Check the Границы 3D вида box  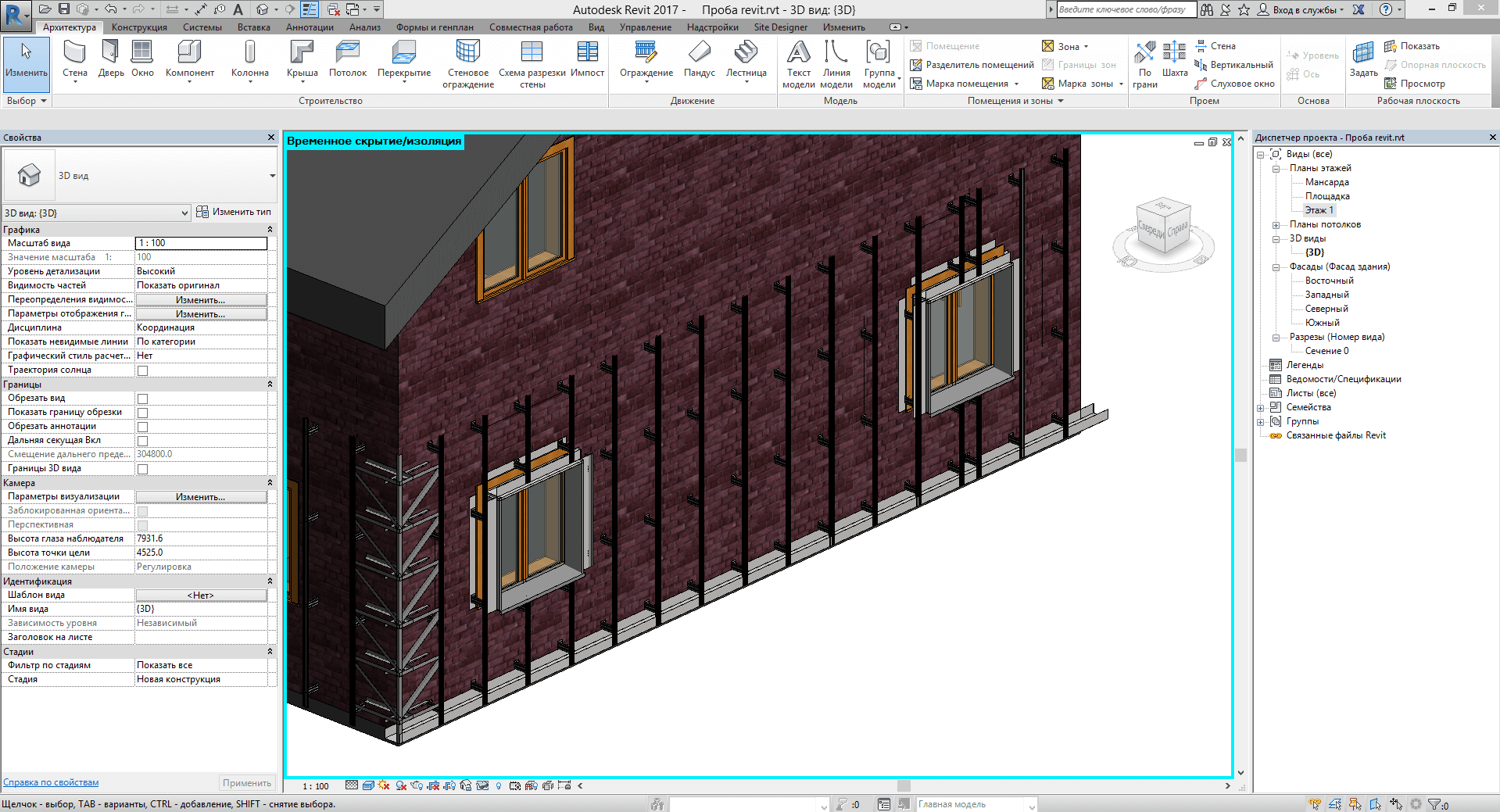click(x=142, y=469)
